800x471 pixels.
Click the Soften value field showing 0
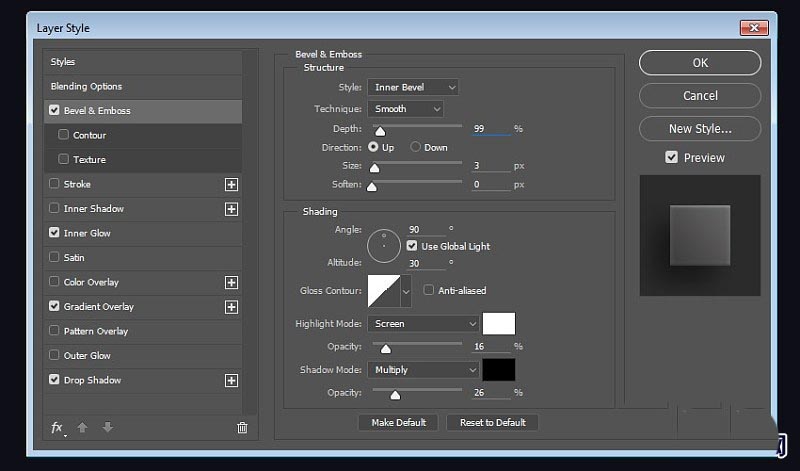click(x=491, y=184)
